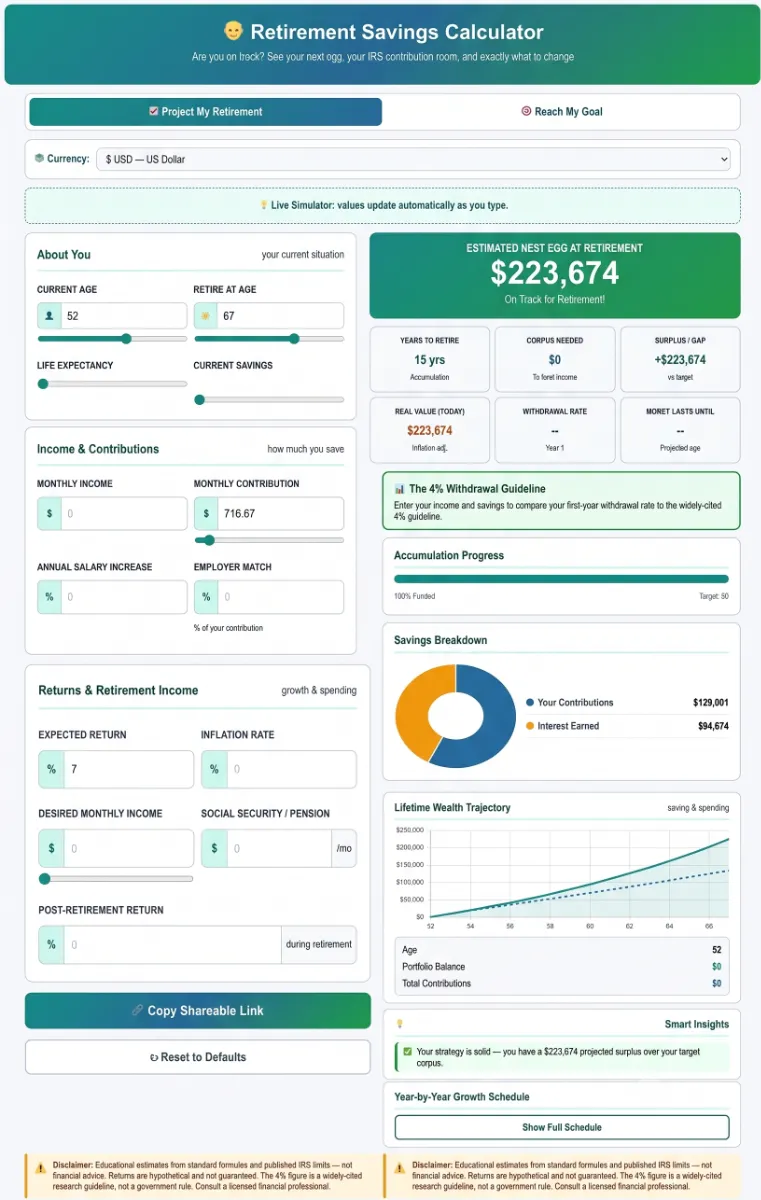Click the orange Interest Earned legend dot
The image size is (761, 1200).
530,726
